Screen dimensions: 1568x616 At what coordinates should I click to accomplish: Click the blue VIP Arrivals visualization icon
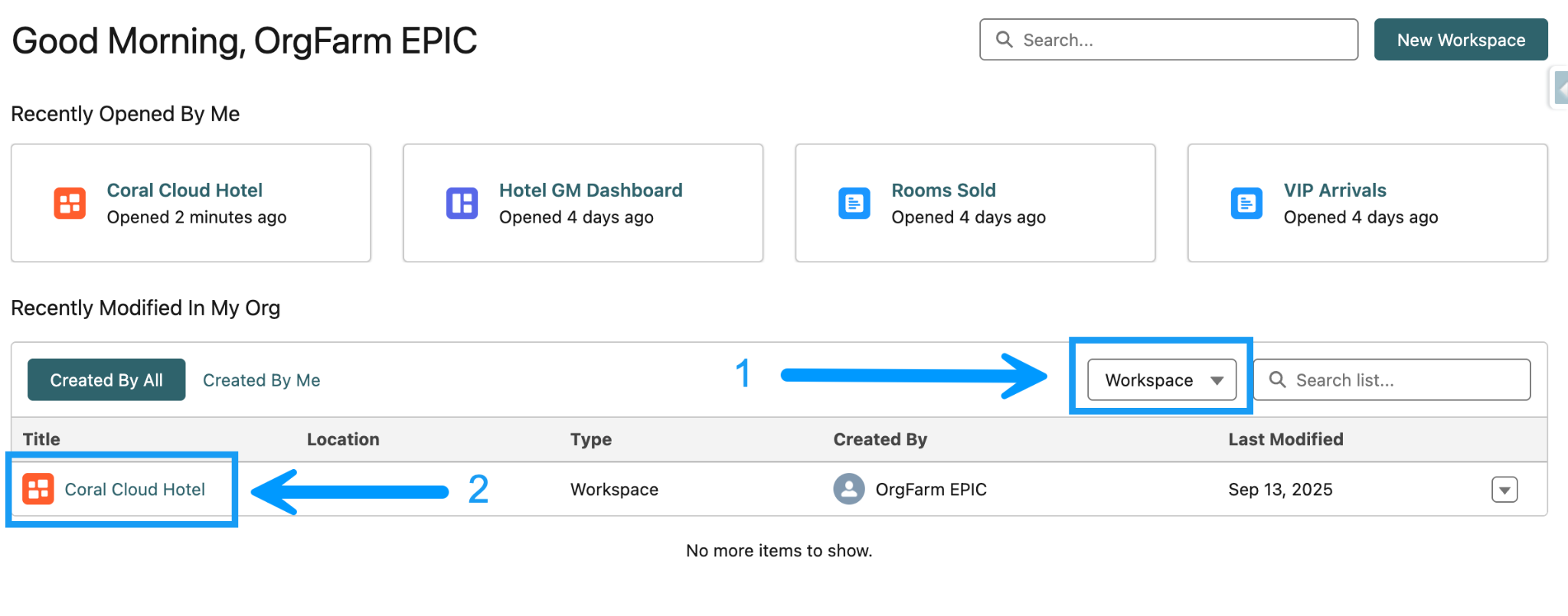(x=1246, y=204)
